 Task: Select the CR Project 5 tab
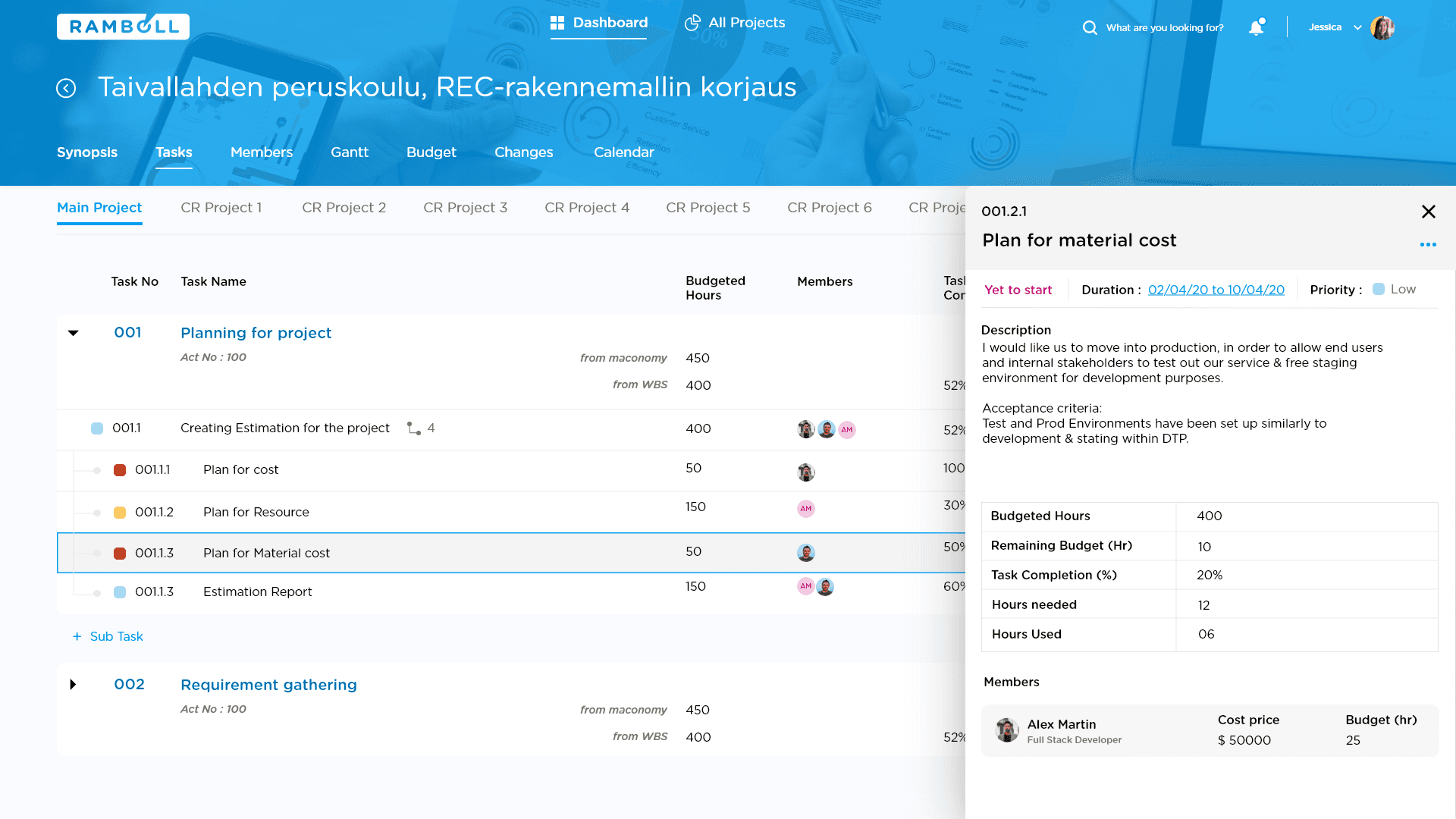click(x=708, y=208)
